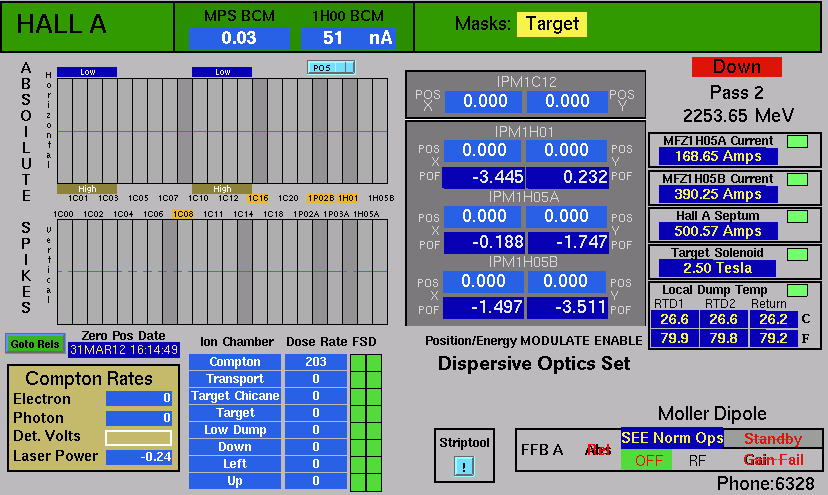Click the Phone:6328 text
Image resolution: width=828 pixels, height=495 pixels.
765,484
